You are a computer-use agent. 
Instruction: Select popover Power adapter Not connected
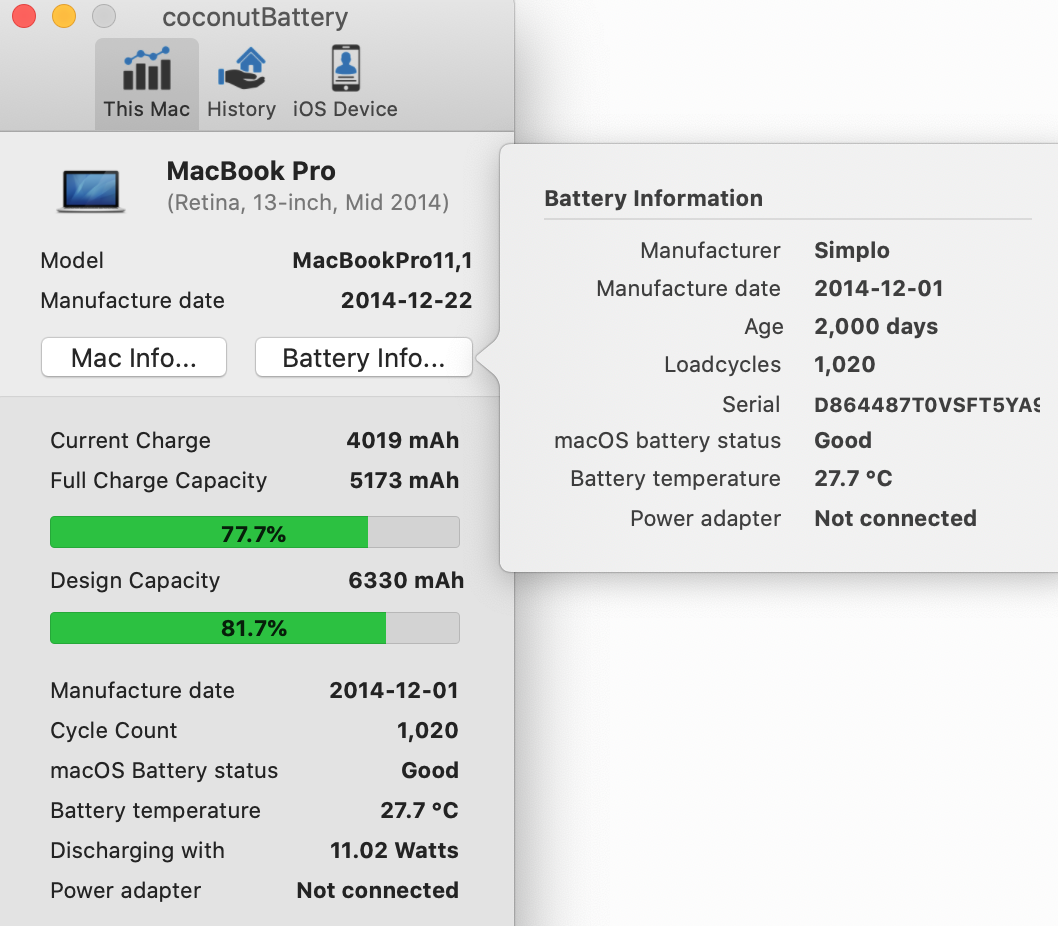click(x=895, y=518)
